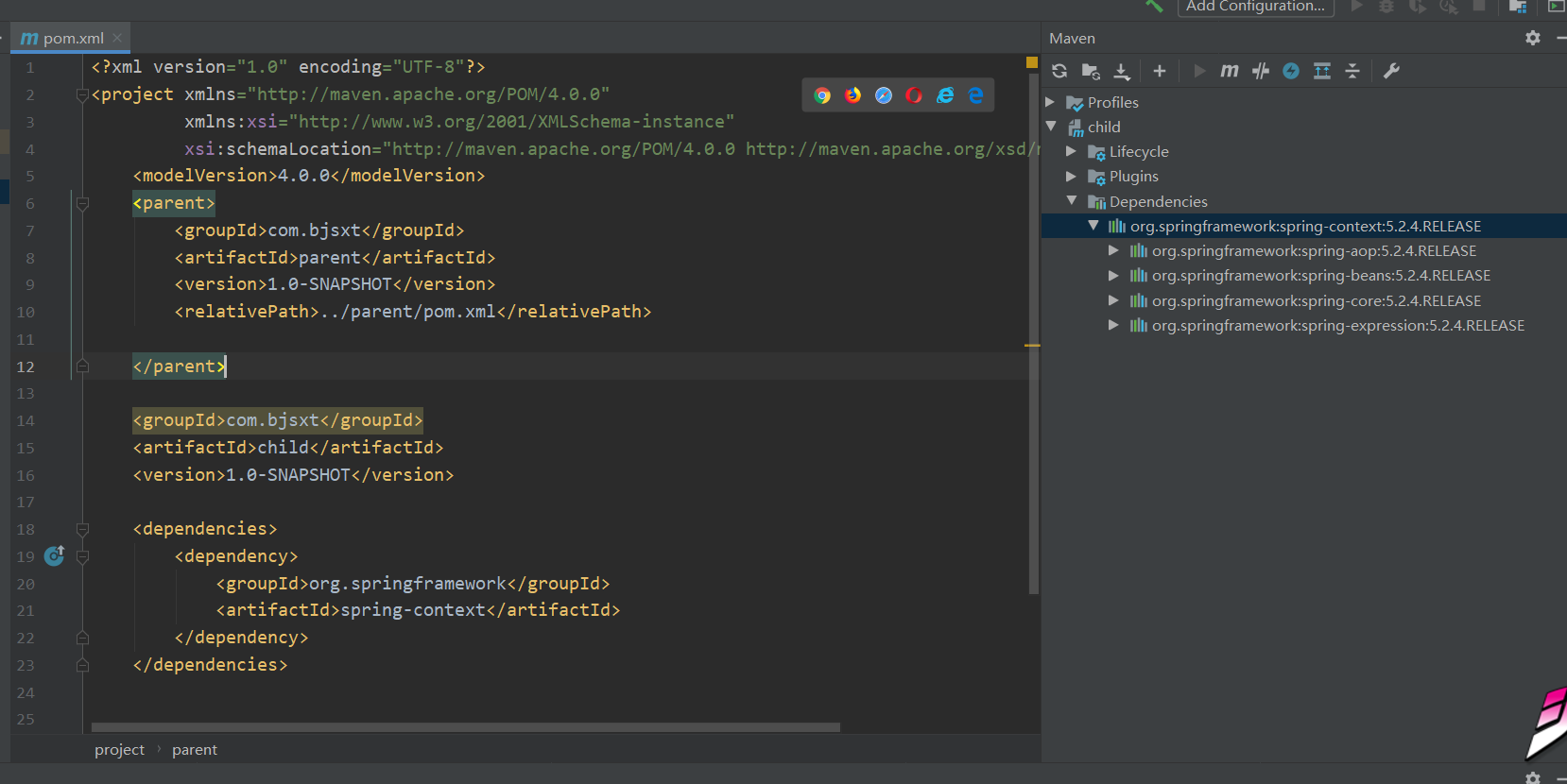Select the child project node
This screenshot has width=1567, height=784.
coord(1103,127)
